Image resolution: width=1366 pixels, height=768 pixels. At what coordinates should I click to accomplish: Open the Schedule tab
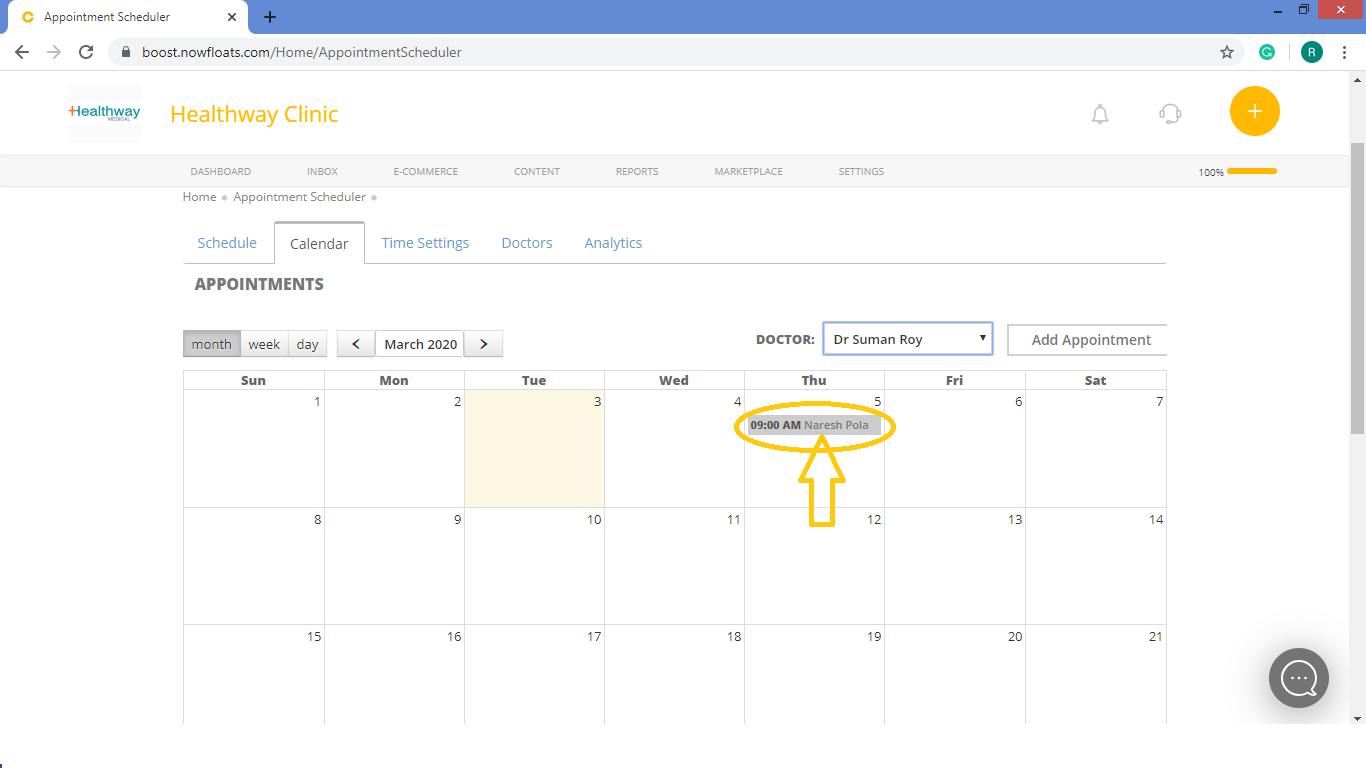[x=227, y=243]
